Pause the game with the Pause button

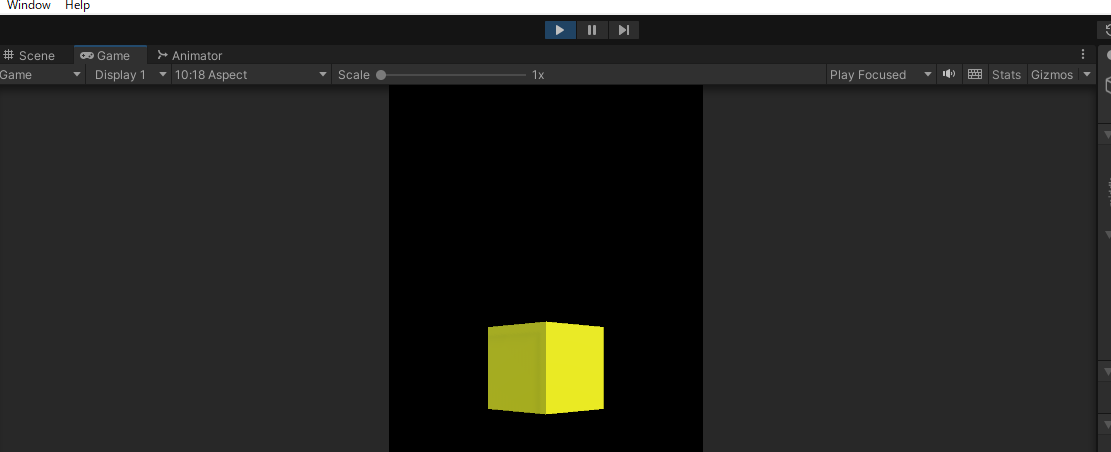pyautogui.click(x=592, y=30)
